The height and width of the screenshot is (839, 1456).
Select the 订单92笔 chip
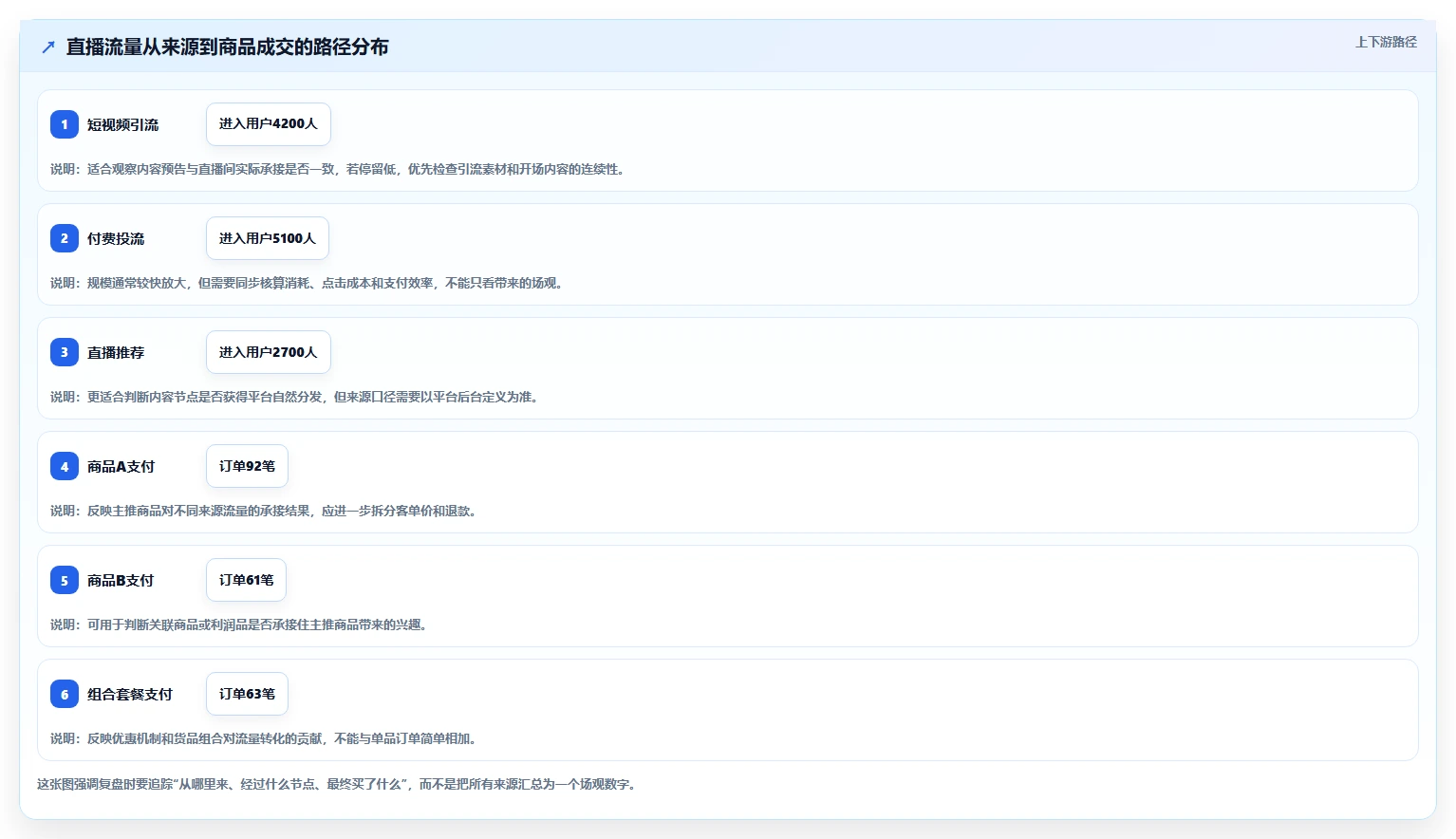pos(247,466)
